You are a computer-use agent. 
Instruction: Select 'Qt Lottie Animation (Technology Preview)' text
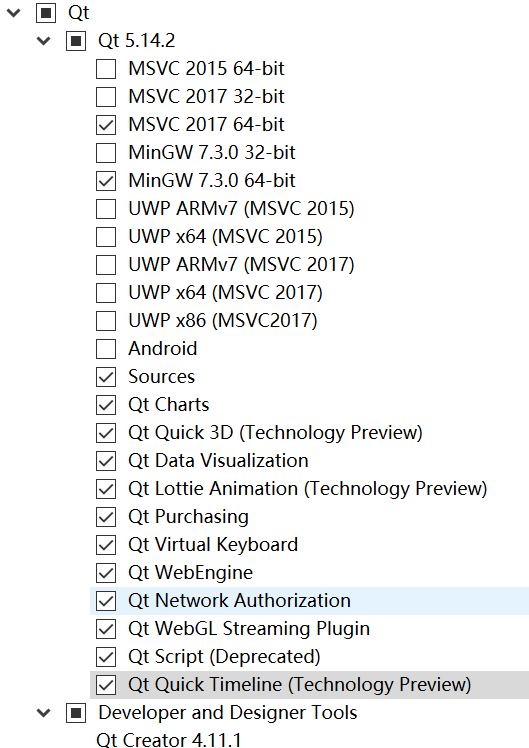point(308,489)
